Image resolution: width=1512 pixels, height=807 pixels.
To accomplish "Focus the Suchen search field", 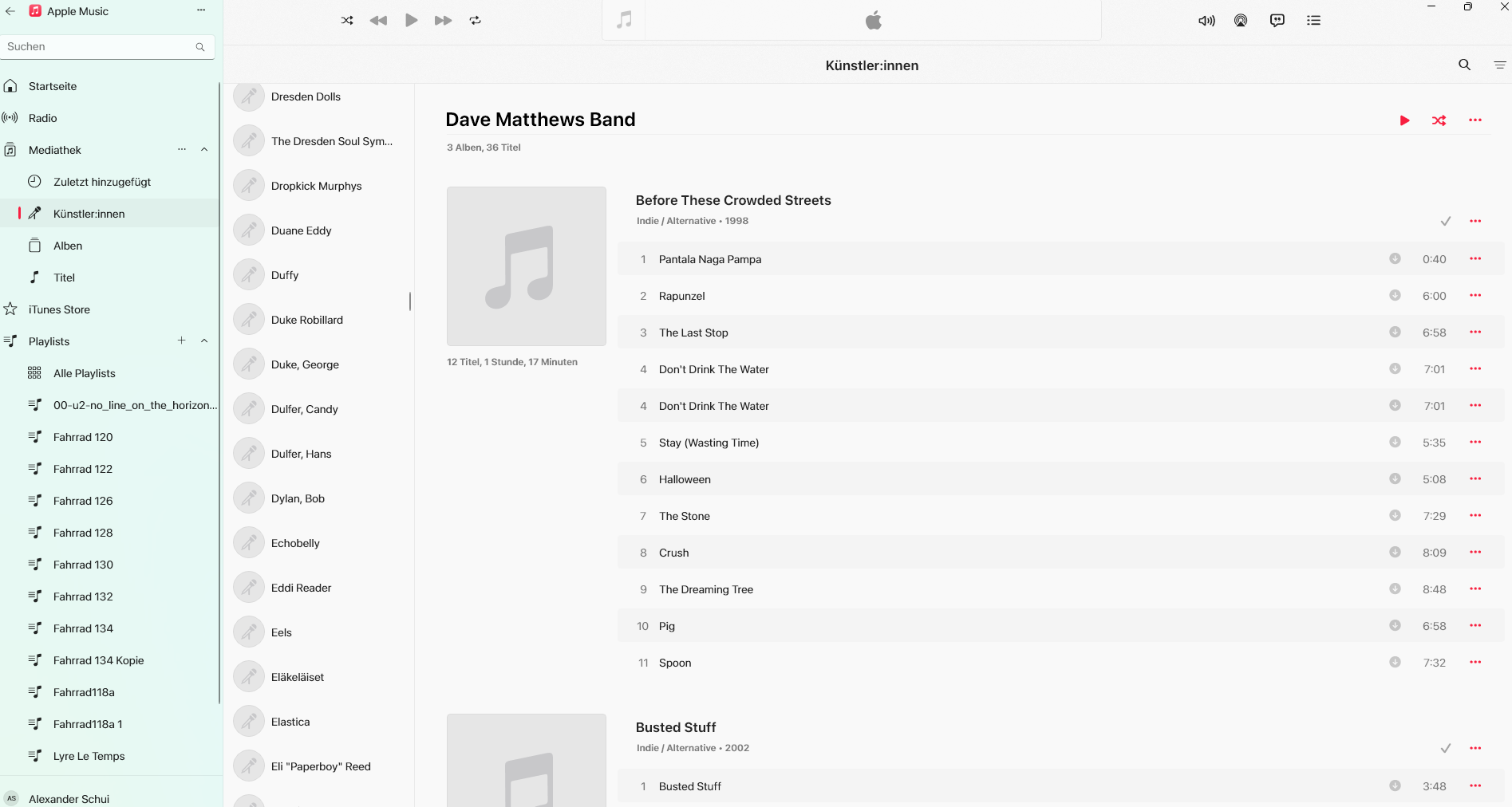I will (x=105, y=47).
